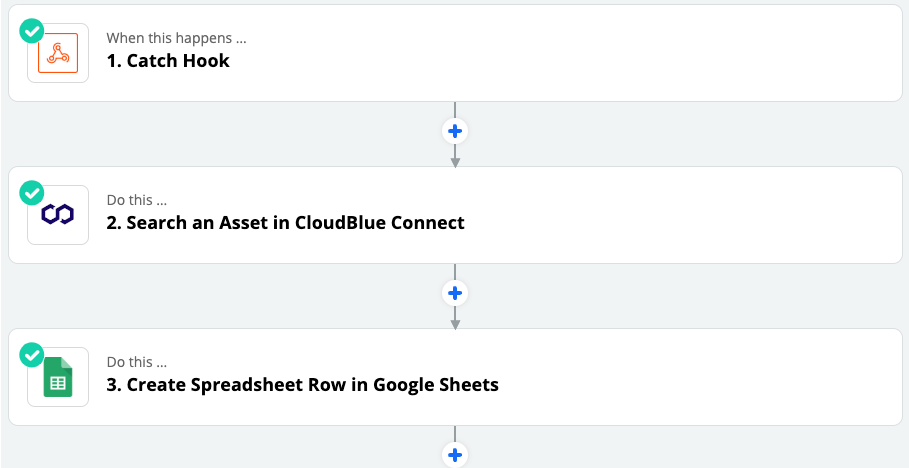Expand "2. Search an Asset in CloudBlue Connect"
The height and width of the screenshot is (468, 909).
(286, 223)
